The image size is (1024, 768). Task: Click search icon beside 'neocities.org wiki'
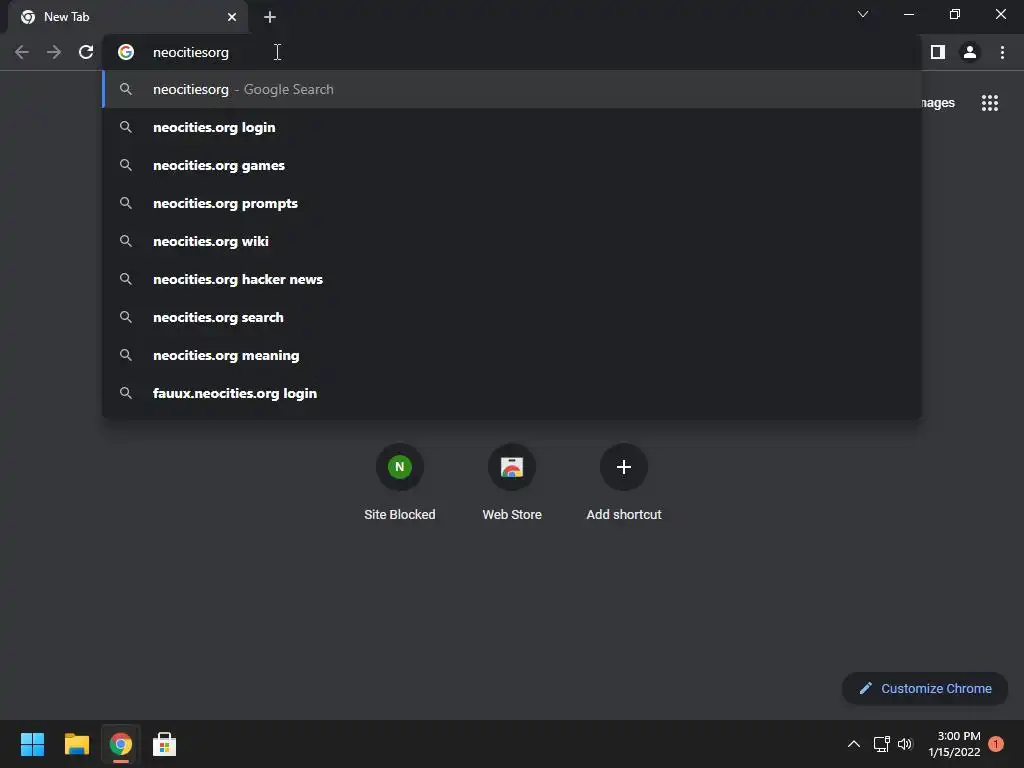pos(126,241)
